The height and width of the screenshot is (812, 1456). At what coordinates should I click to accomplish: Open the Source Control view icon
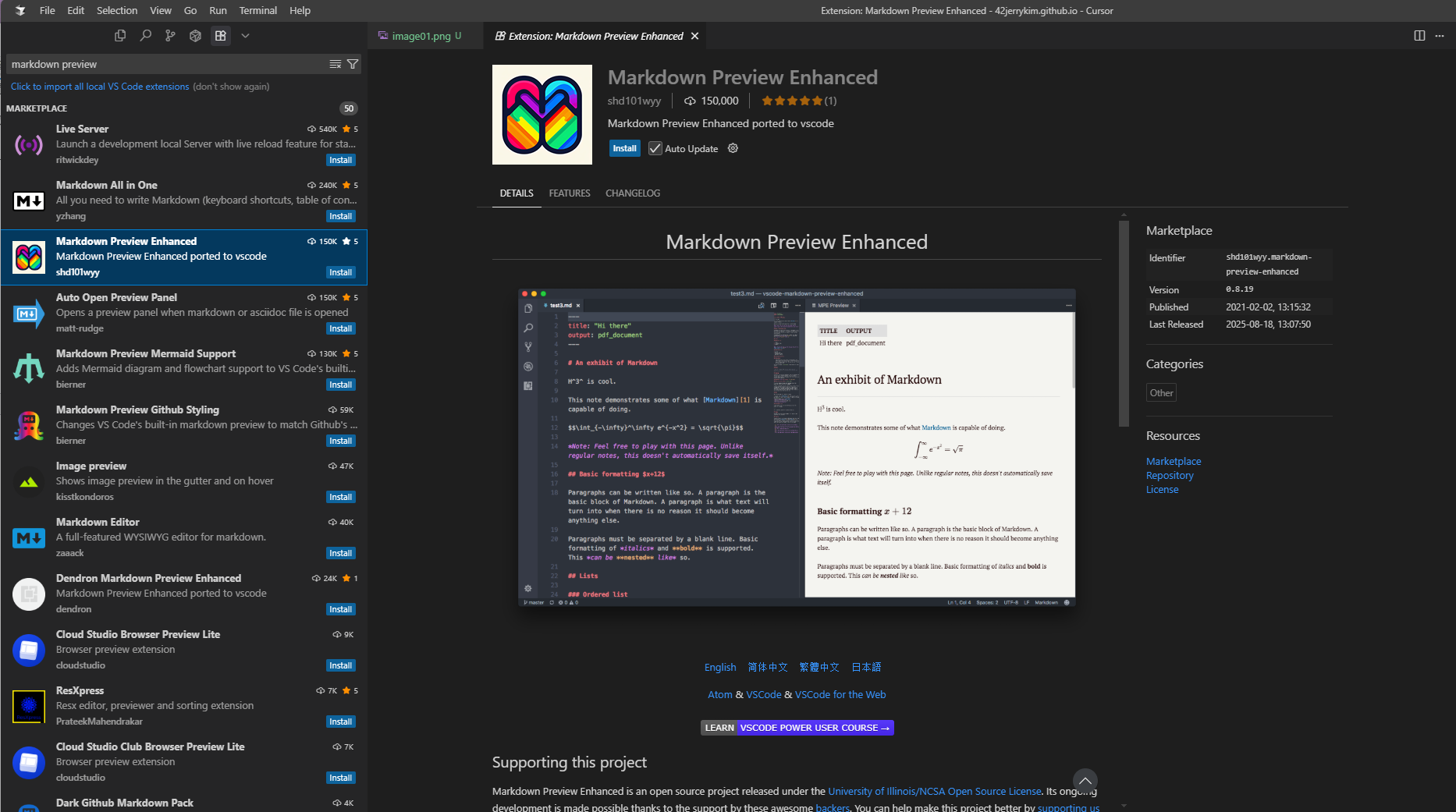pos(170,36)
